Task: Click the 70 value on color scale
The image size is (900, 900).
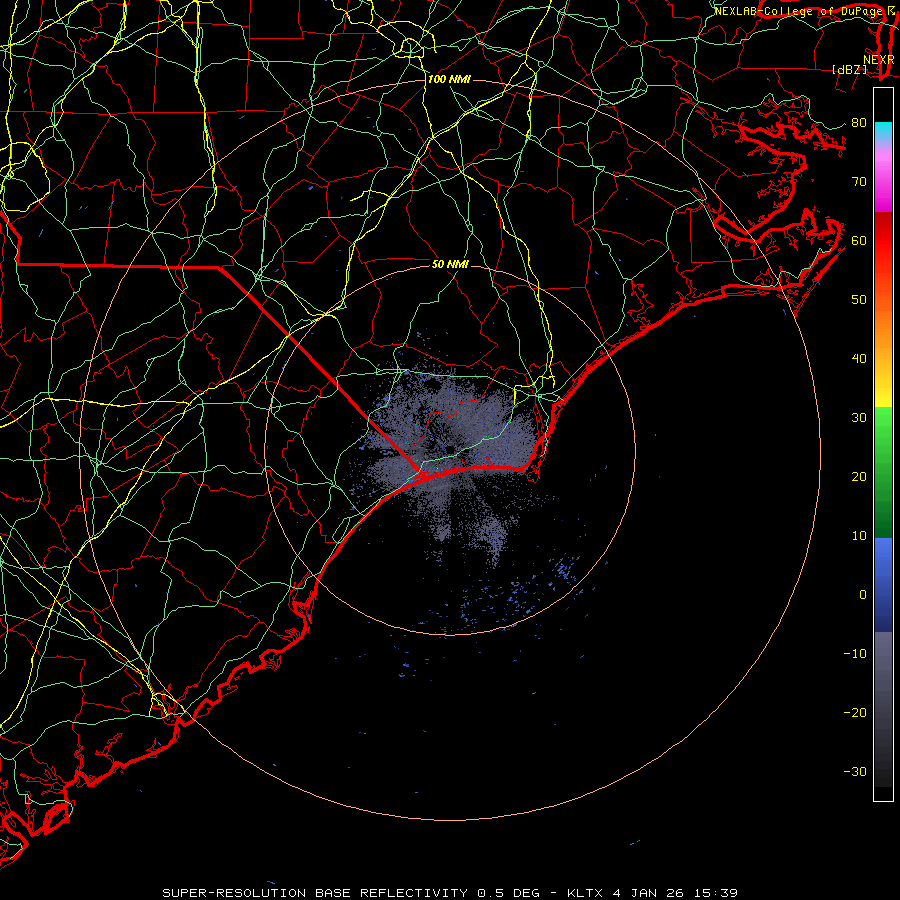Action: click(x=859, y=181)
